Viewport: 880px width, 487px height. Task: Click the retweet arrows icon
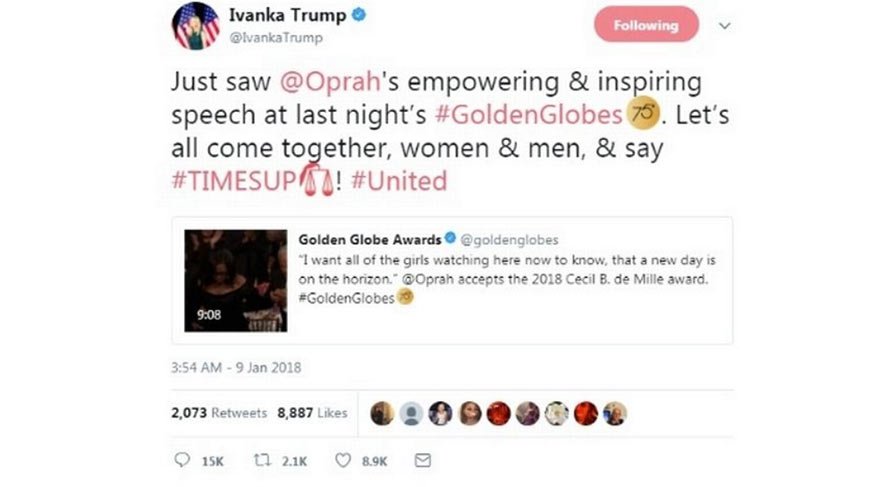[262, 460]
